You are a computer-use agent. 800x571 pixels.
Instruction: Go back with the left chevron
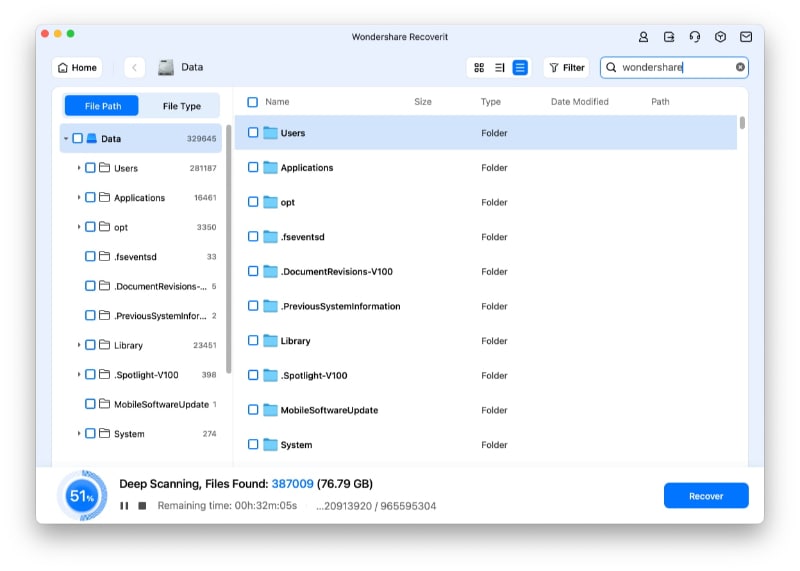click(x=135, y=67)
